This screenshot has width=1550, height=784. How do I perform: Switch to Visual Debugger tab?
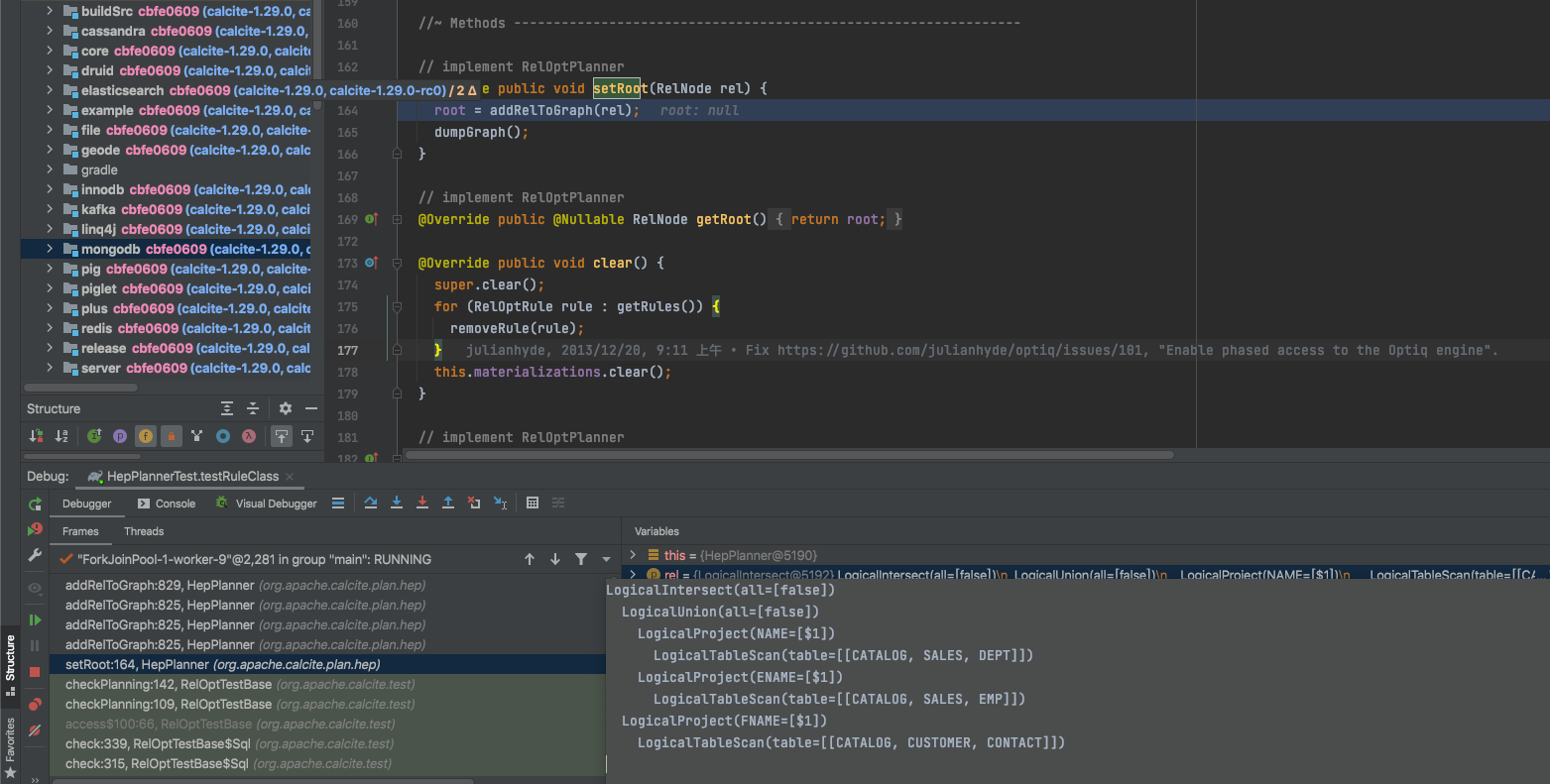[x=267, y=504]
